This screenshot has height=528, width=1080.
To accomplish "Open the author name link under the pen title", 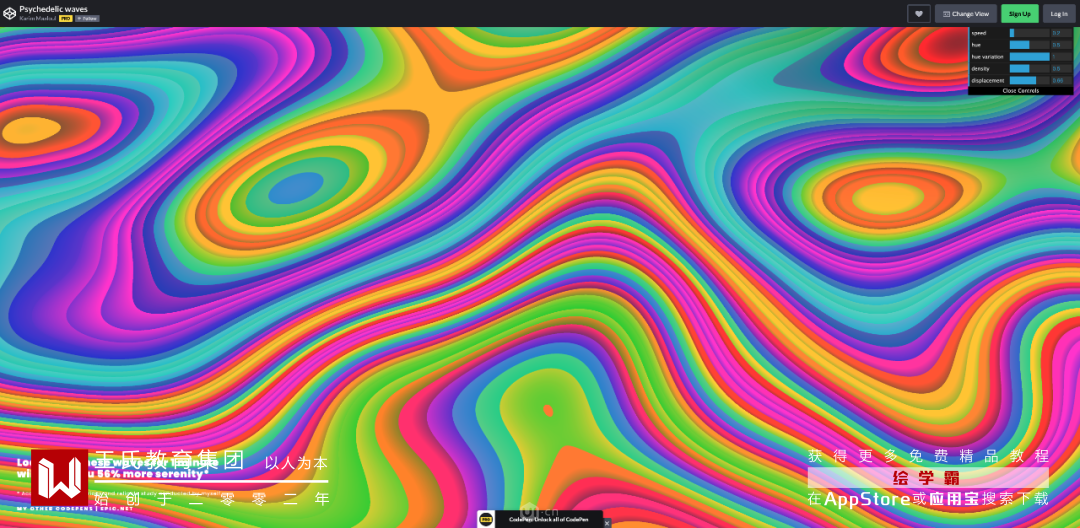I will point(38,19).
